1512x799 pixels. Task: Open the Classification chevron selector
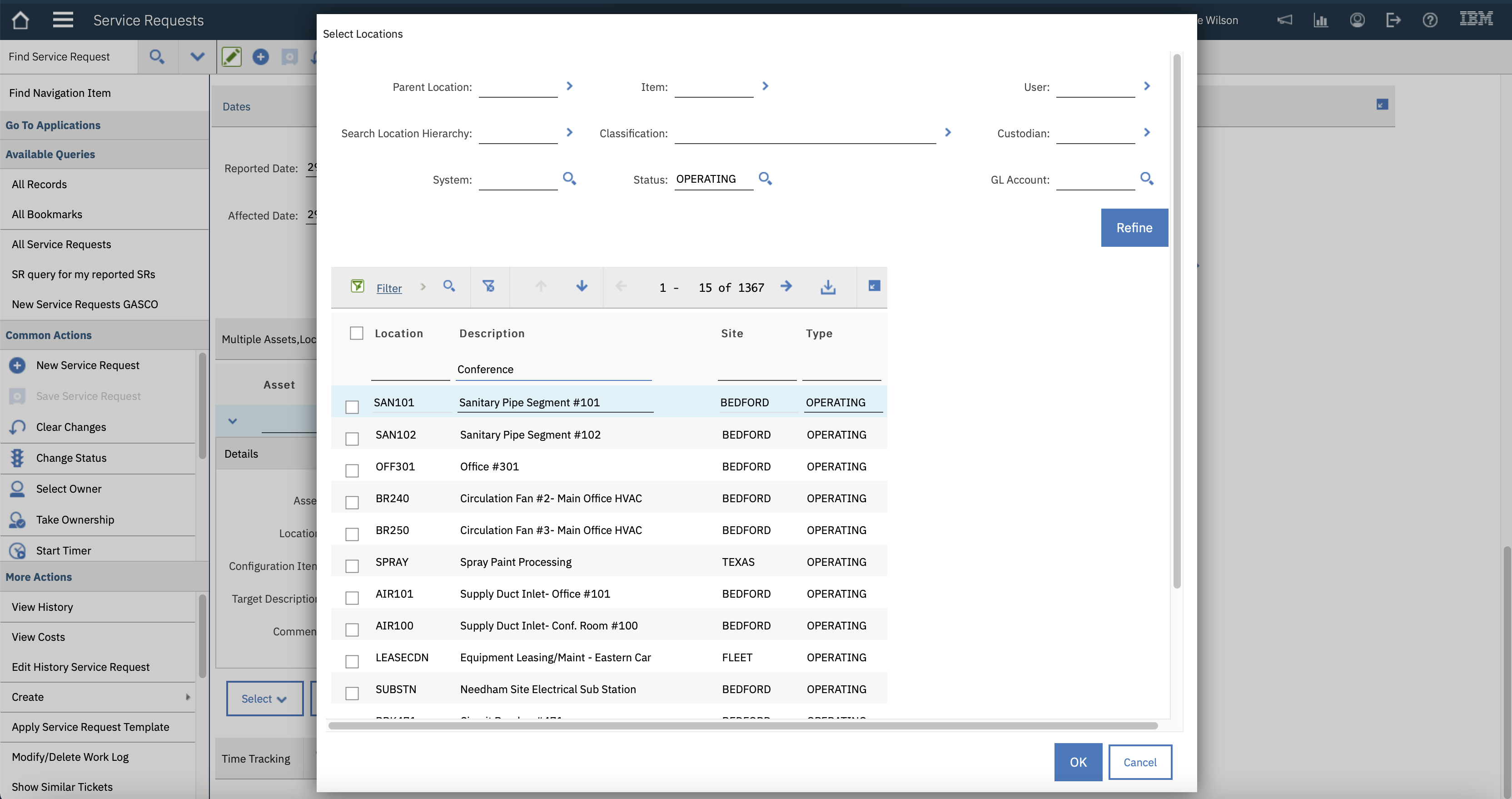(x=948, y=132)
